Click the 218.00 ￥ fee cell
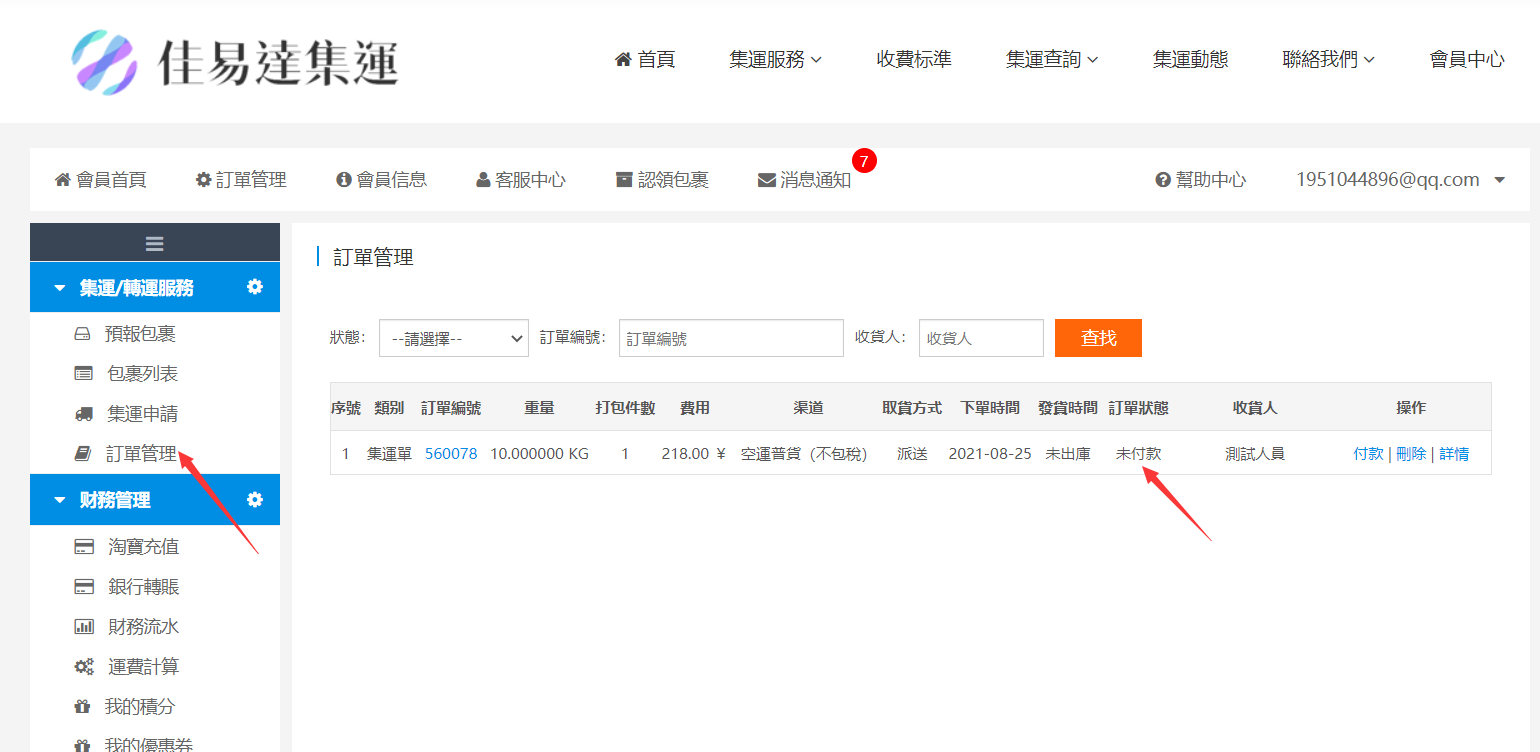1540x752 pixels. pos(693,454)
